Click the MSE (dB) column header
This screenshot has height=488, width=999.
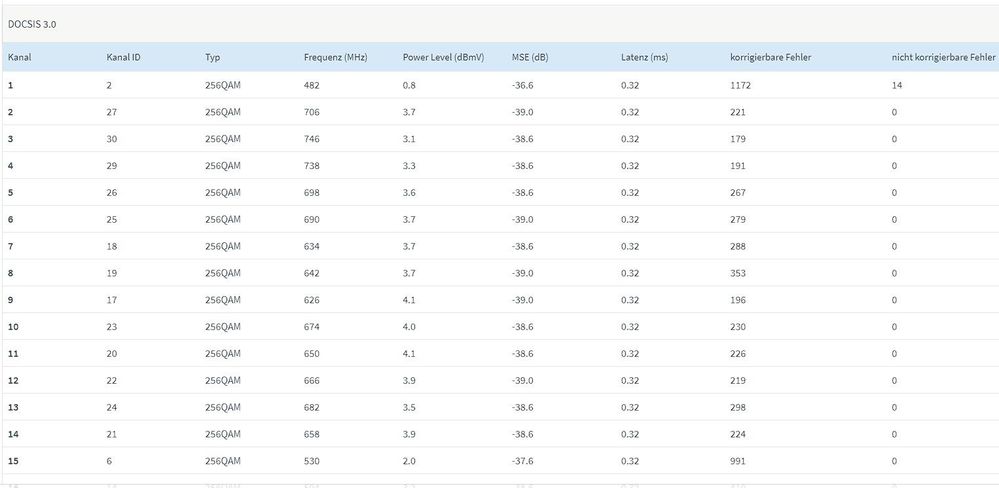click(530, 58)
